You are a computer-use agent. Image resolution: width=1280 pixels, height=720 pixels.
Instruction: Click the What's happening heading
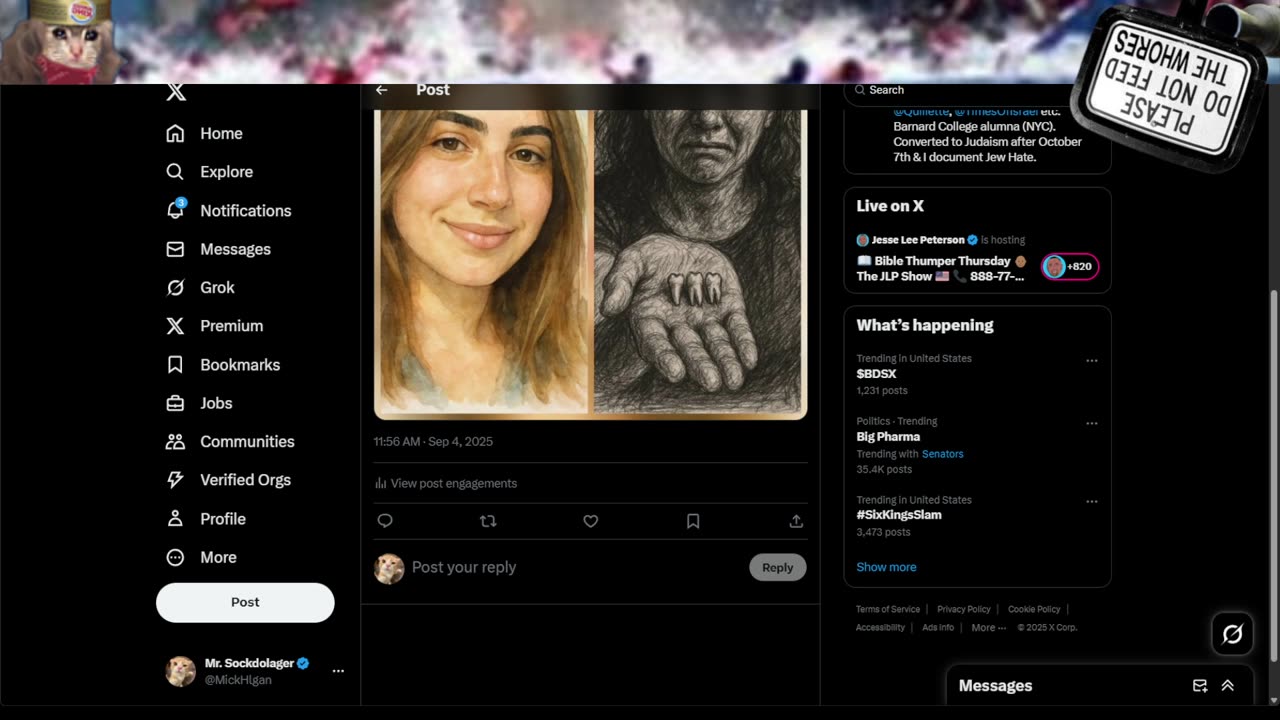pos(925,325)
